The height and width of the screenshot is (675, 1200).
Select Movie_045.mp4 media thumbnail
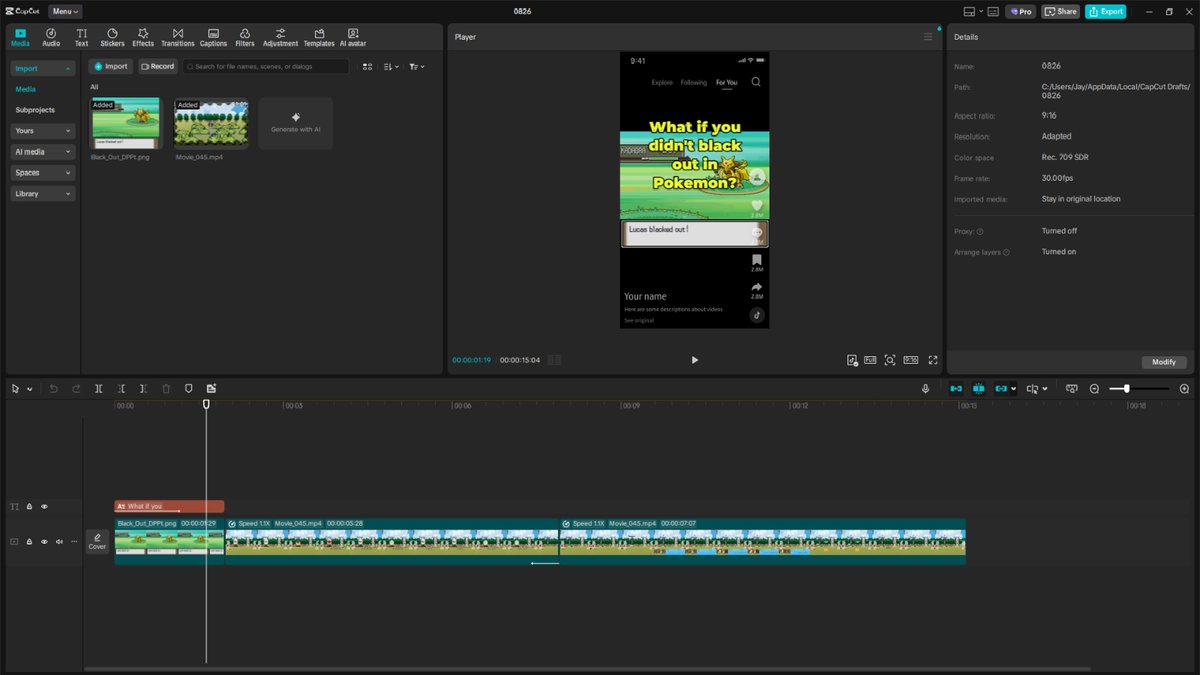coord(211,123)
